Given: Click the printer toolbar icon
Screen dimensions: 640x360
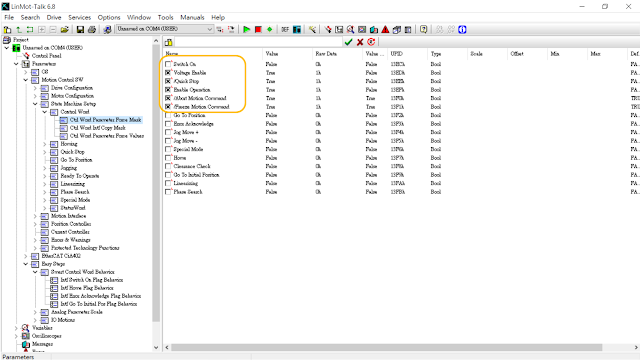Looking at the screenshot, I should (x=92, y=29).
